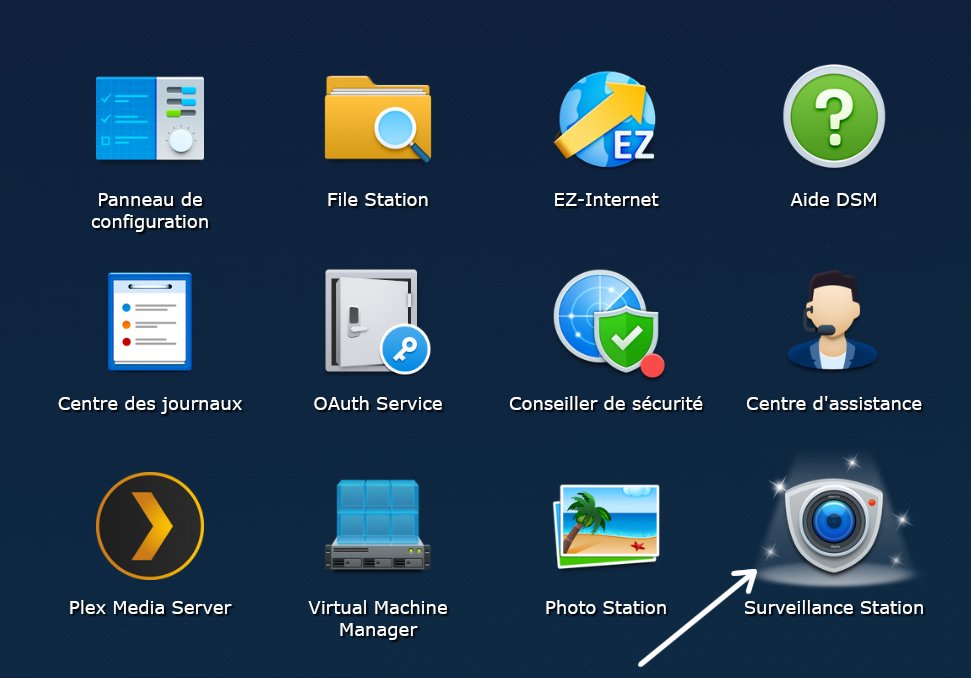Click the "File Station" label

pyautogui.click(x=378, y=200)
